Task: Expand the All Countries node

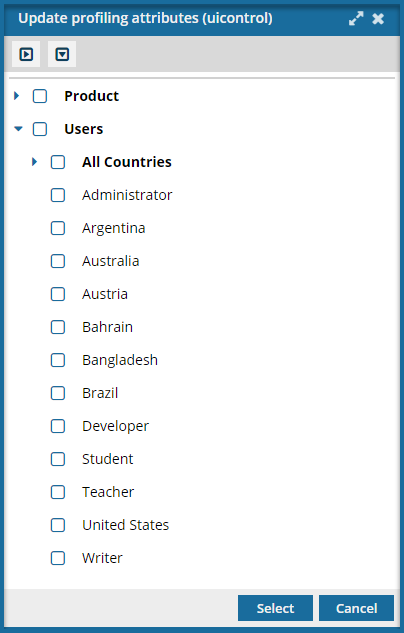Action: [34, 162]
